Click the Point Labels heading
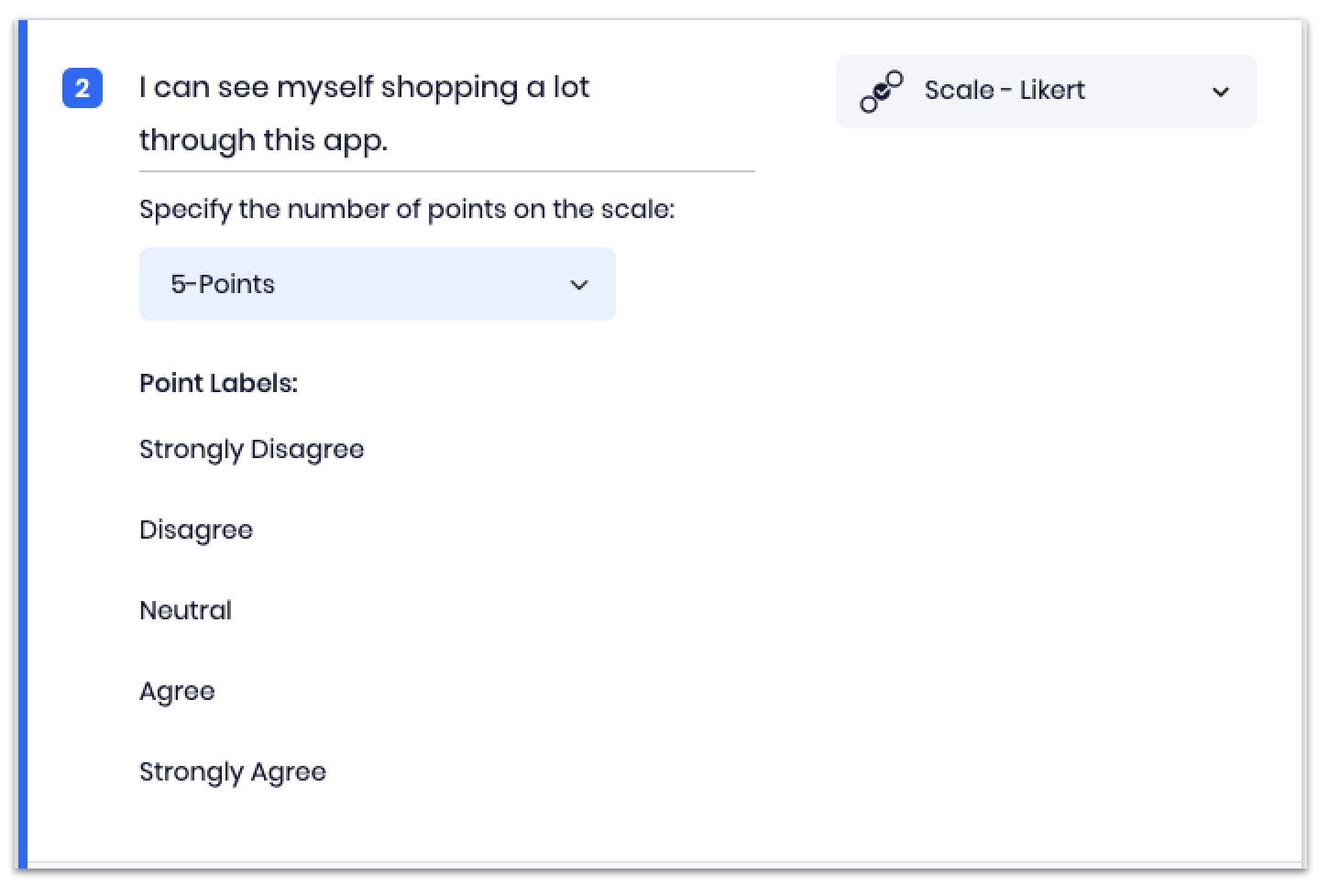1329x896 pixels. tap(218, 382)
